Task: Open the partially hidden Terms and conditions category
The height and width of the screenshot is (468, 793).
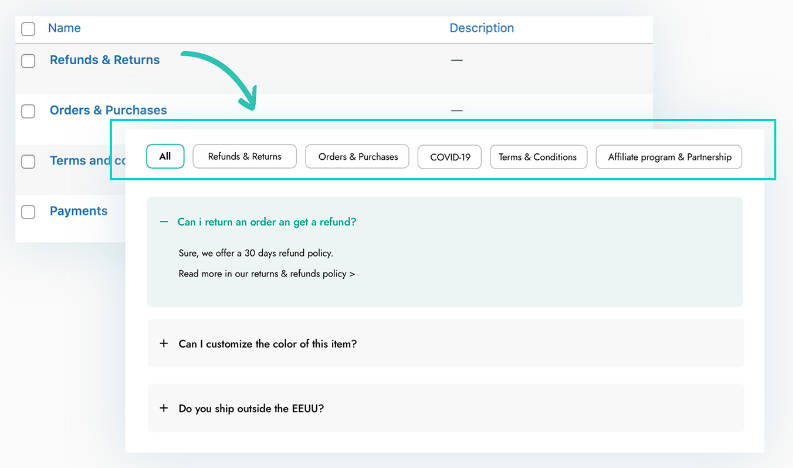Action: tap(87, 161)
